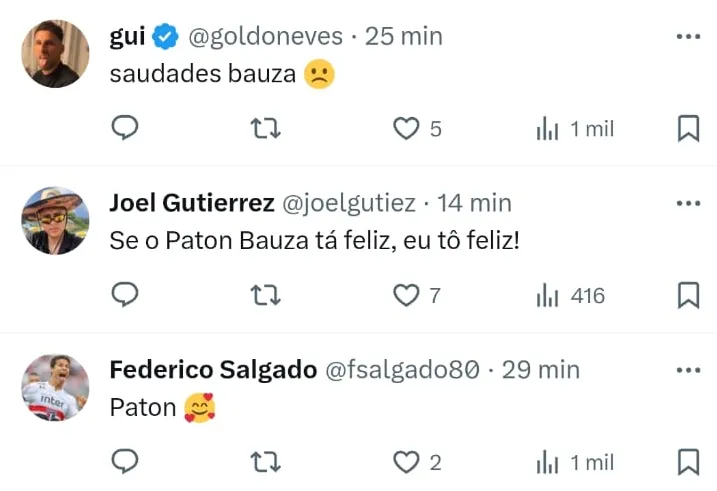Bookmark Joel Gutierrez's tweet
The height and width of the screenshot is (491, 717).
(688, 295)
